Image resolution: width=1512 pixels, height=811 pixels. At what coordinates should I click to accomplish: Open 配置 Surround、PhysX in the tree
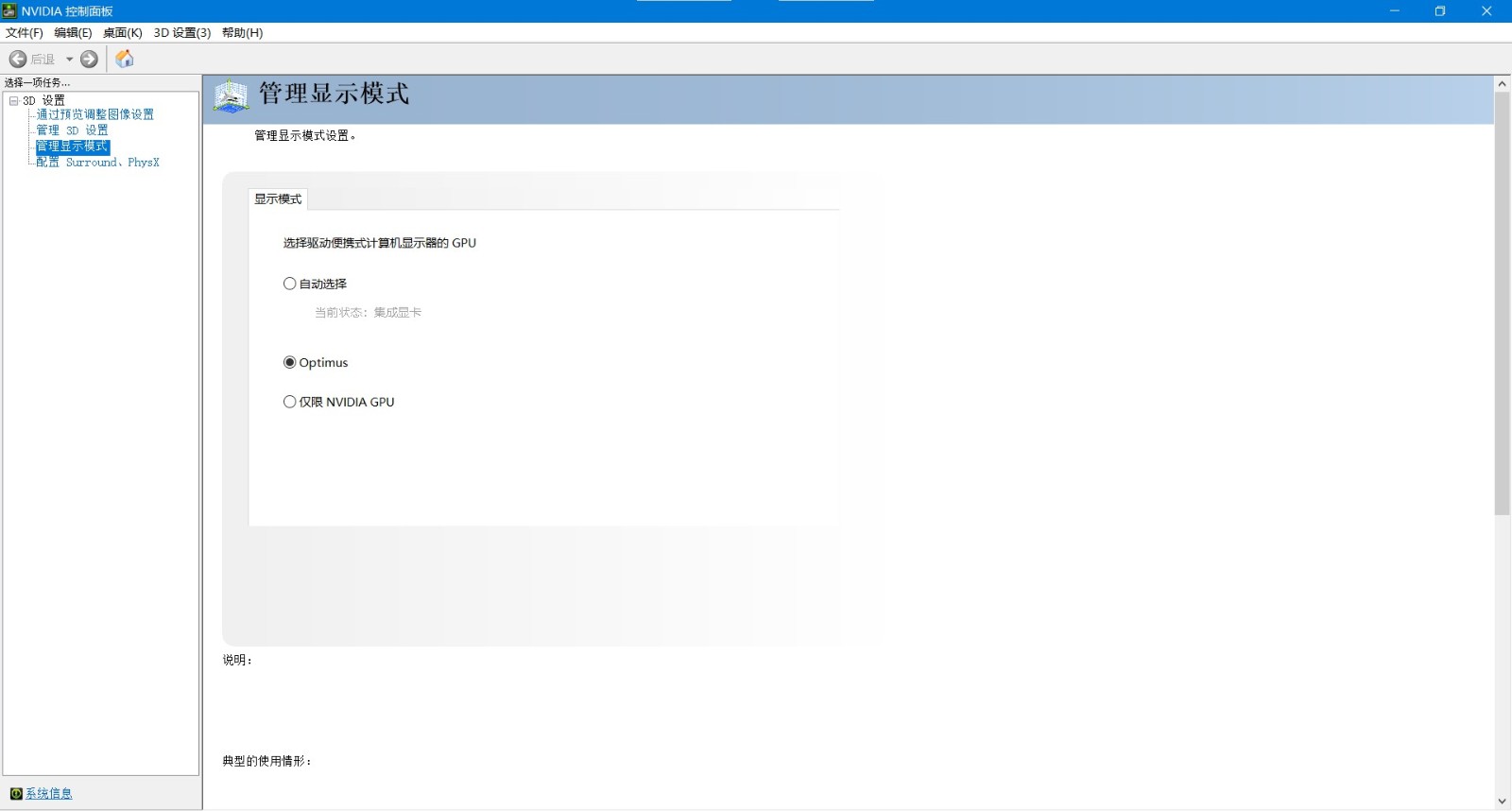tap(97, 163)
